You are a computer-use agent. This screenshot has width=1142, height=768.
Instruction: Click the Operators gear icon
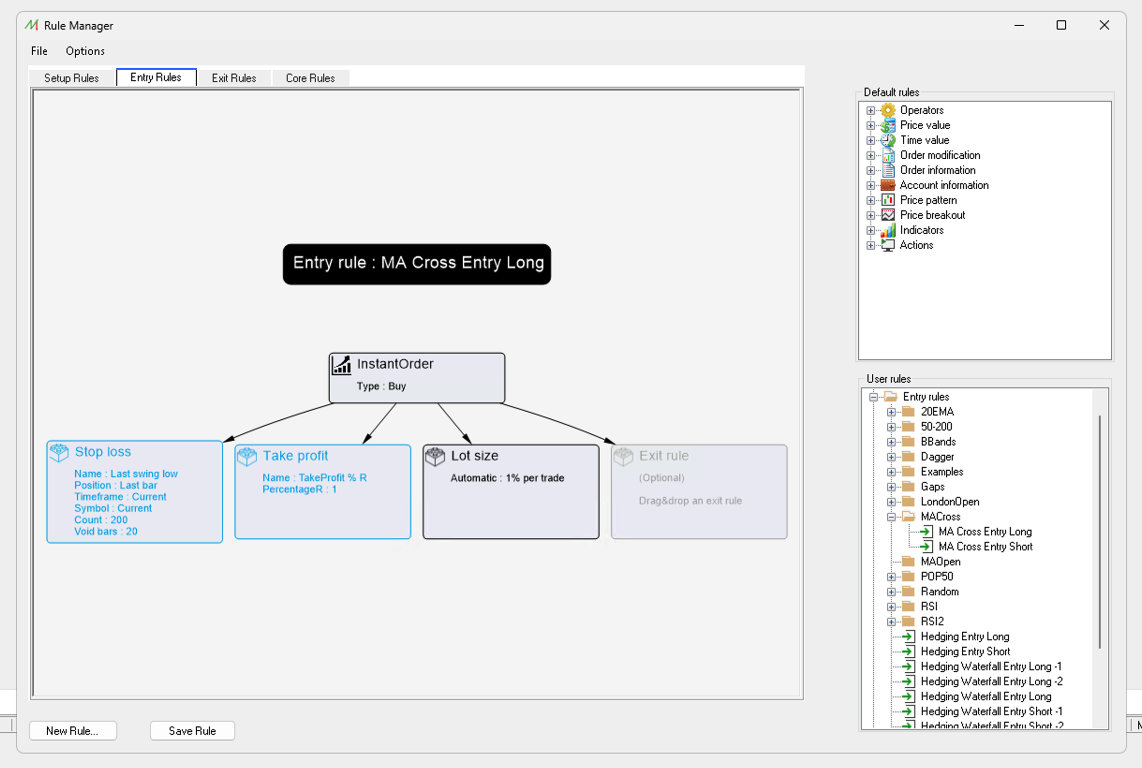point(888,110)
